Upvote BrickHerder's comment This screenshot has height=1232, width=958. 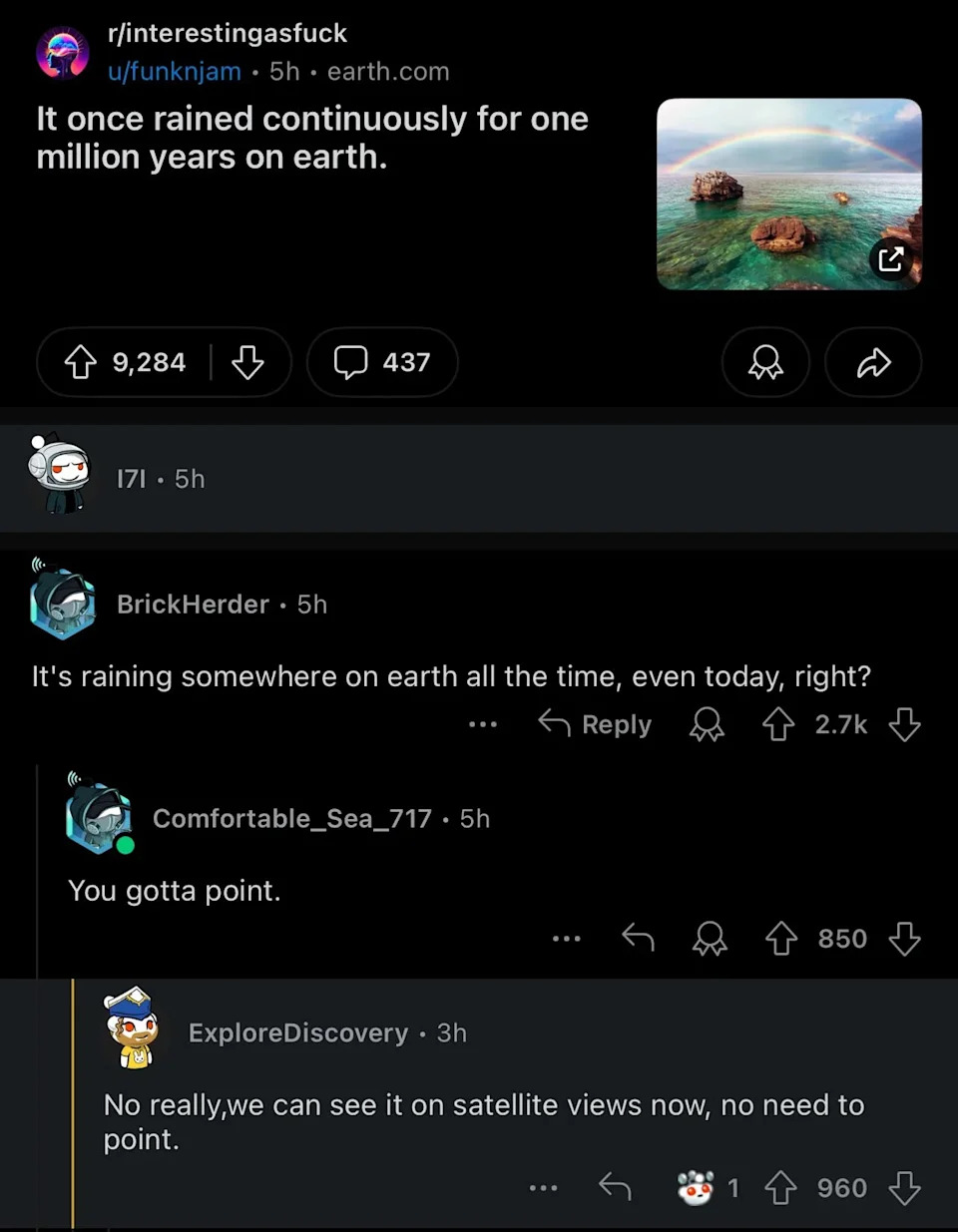[778, 724]
